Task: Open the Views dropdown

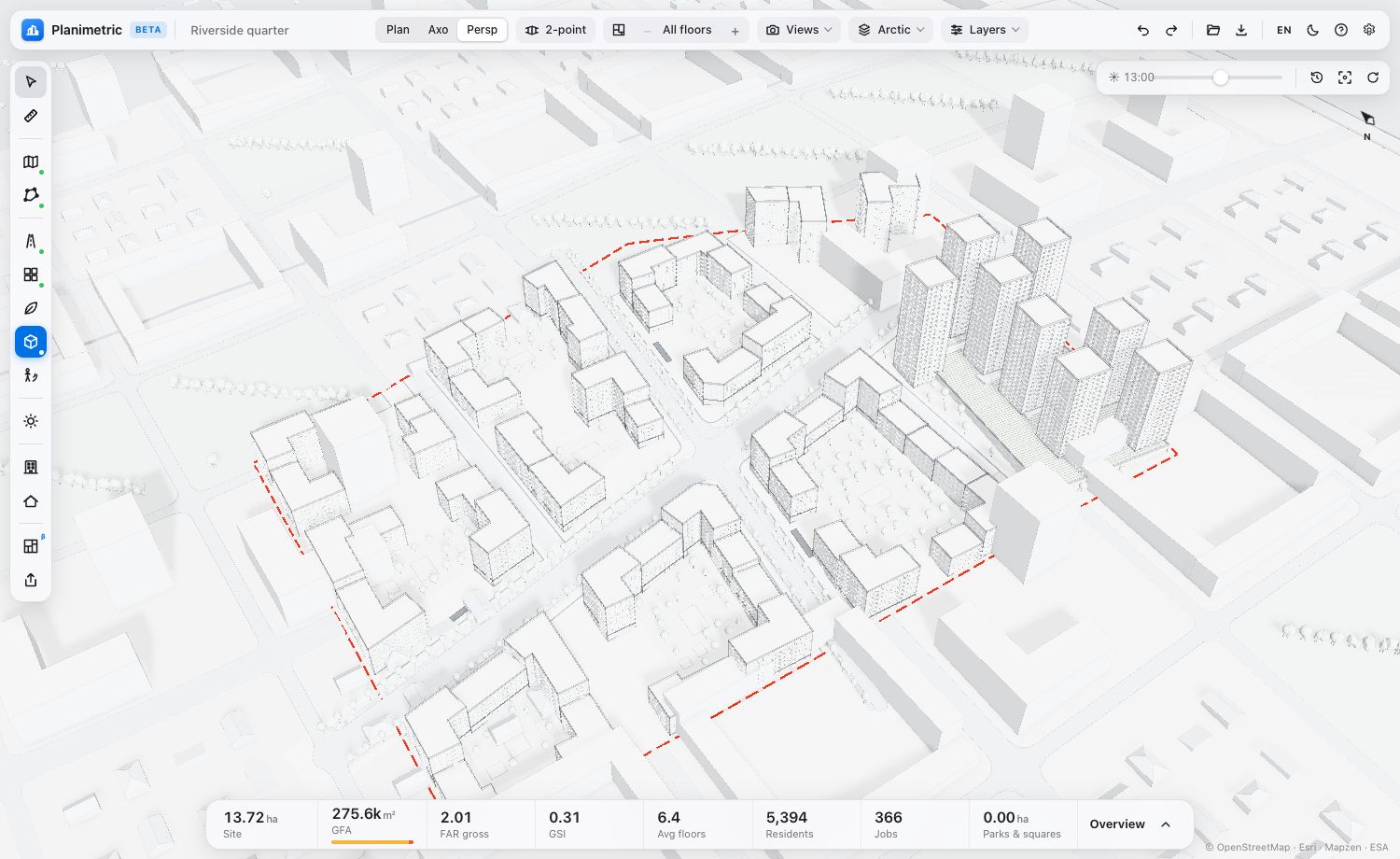Action: pos(799,30)
